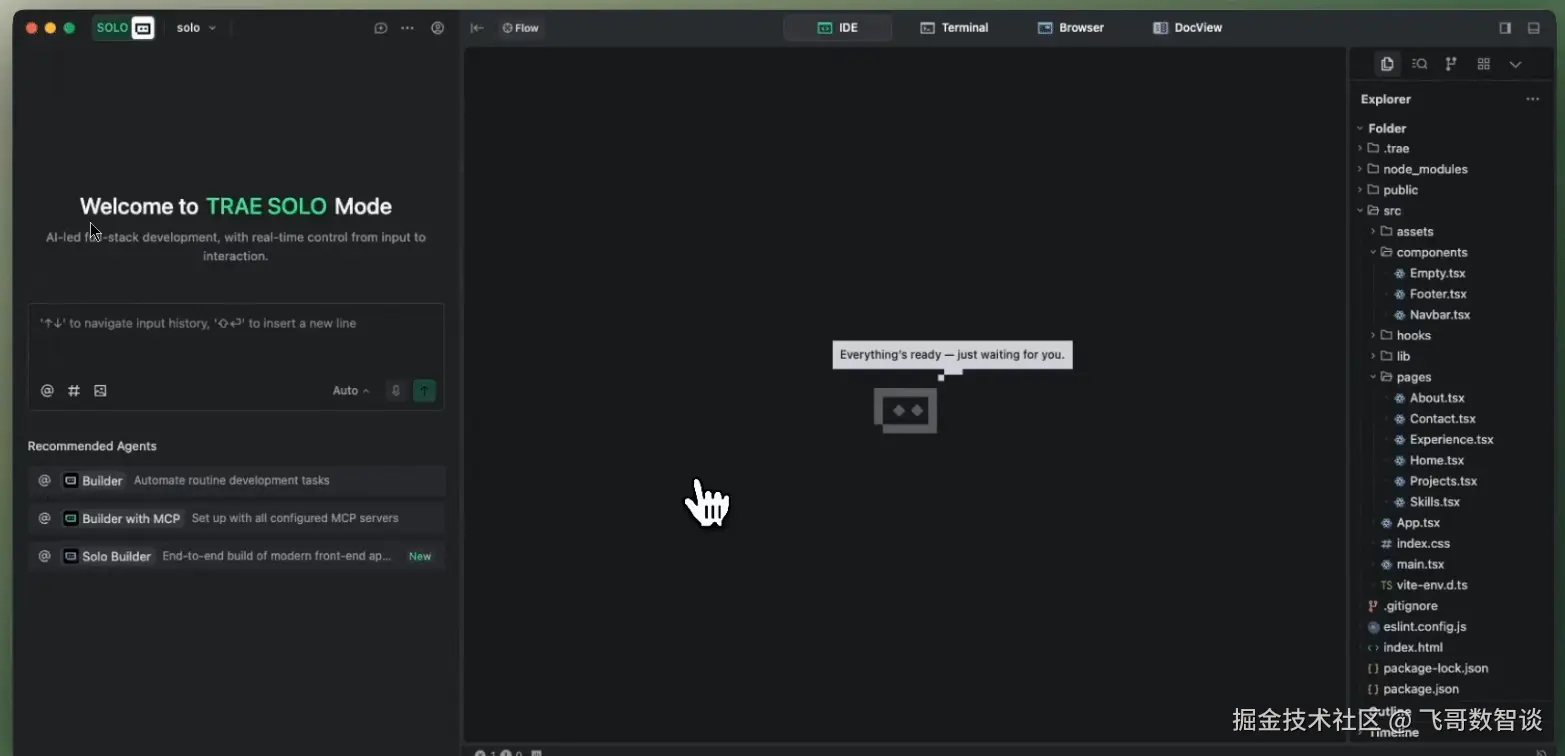Open the user account profile icon
Image resolution: width=1565 pixels, height=756 pixels.
pos(437,28)
